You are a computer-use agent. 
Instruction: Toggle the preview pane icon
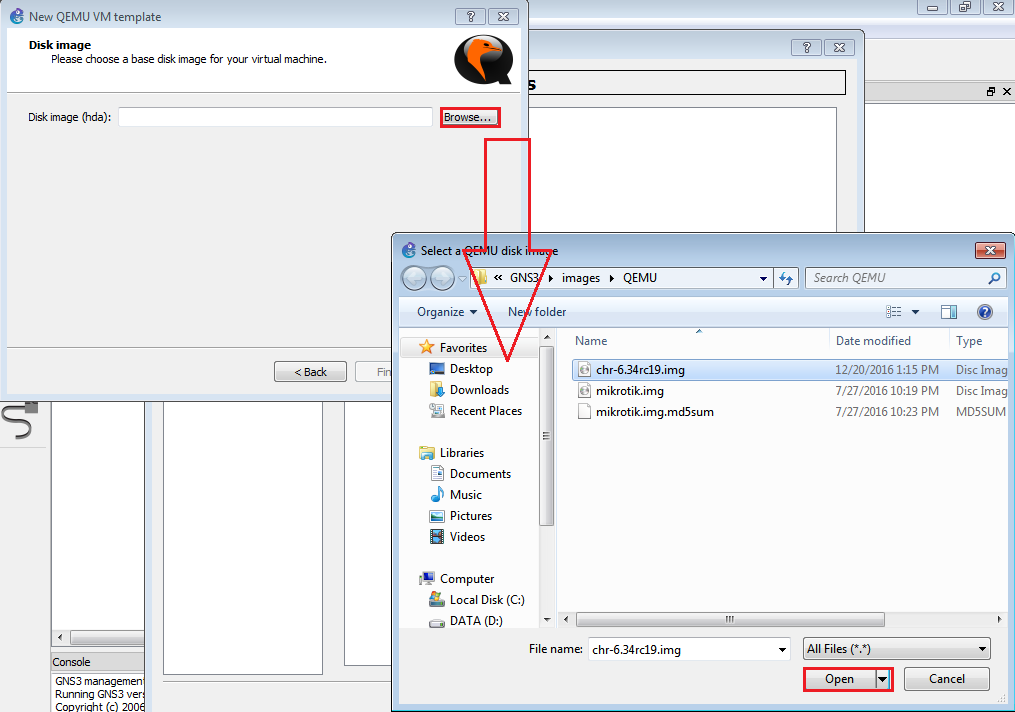[948, 312]
